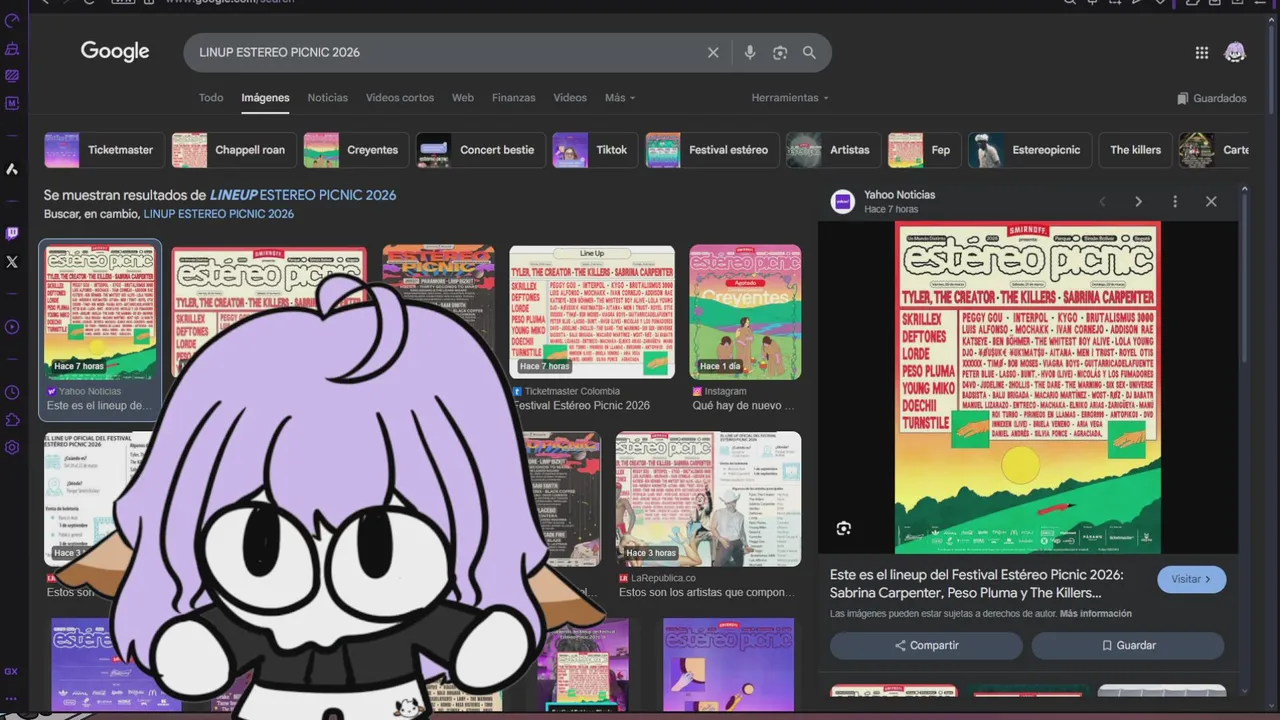Filter by The killers chip
The width and height of the screenshot is (1280, 720).
click(x=1135, y=150)
